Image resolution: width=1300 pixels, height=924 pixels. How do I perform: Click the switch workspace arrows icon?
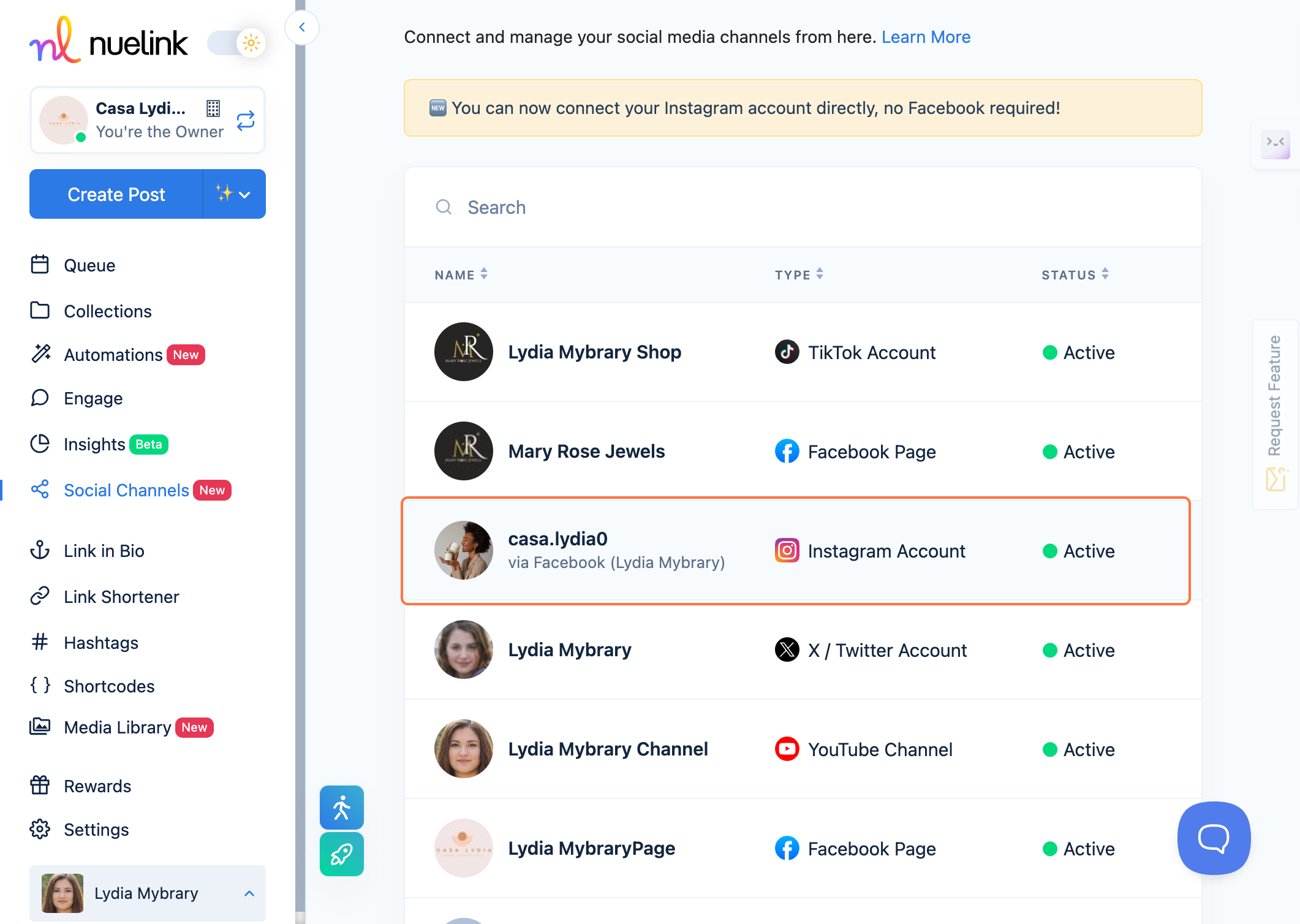click(x=246, y=120)
